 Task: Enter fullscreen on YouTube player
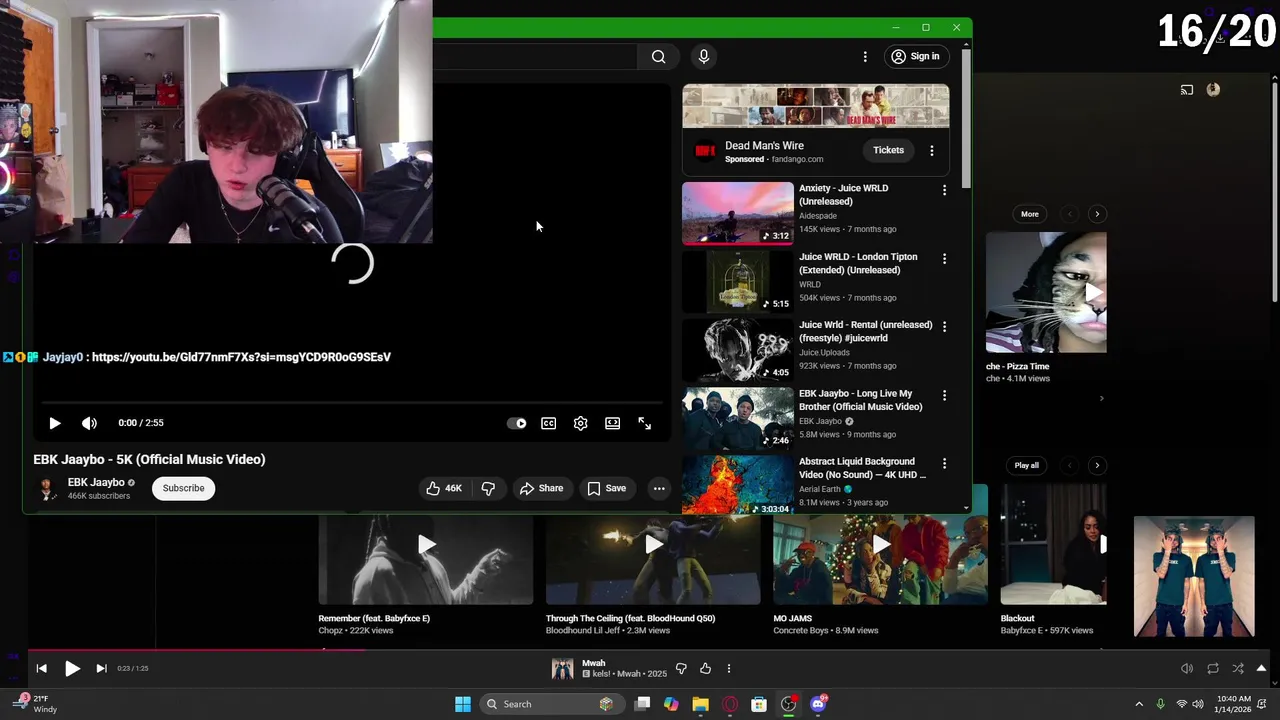645,423
